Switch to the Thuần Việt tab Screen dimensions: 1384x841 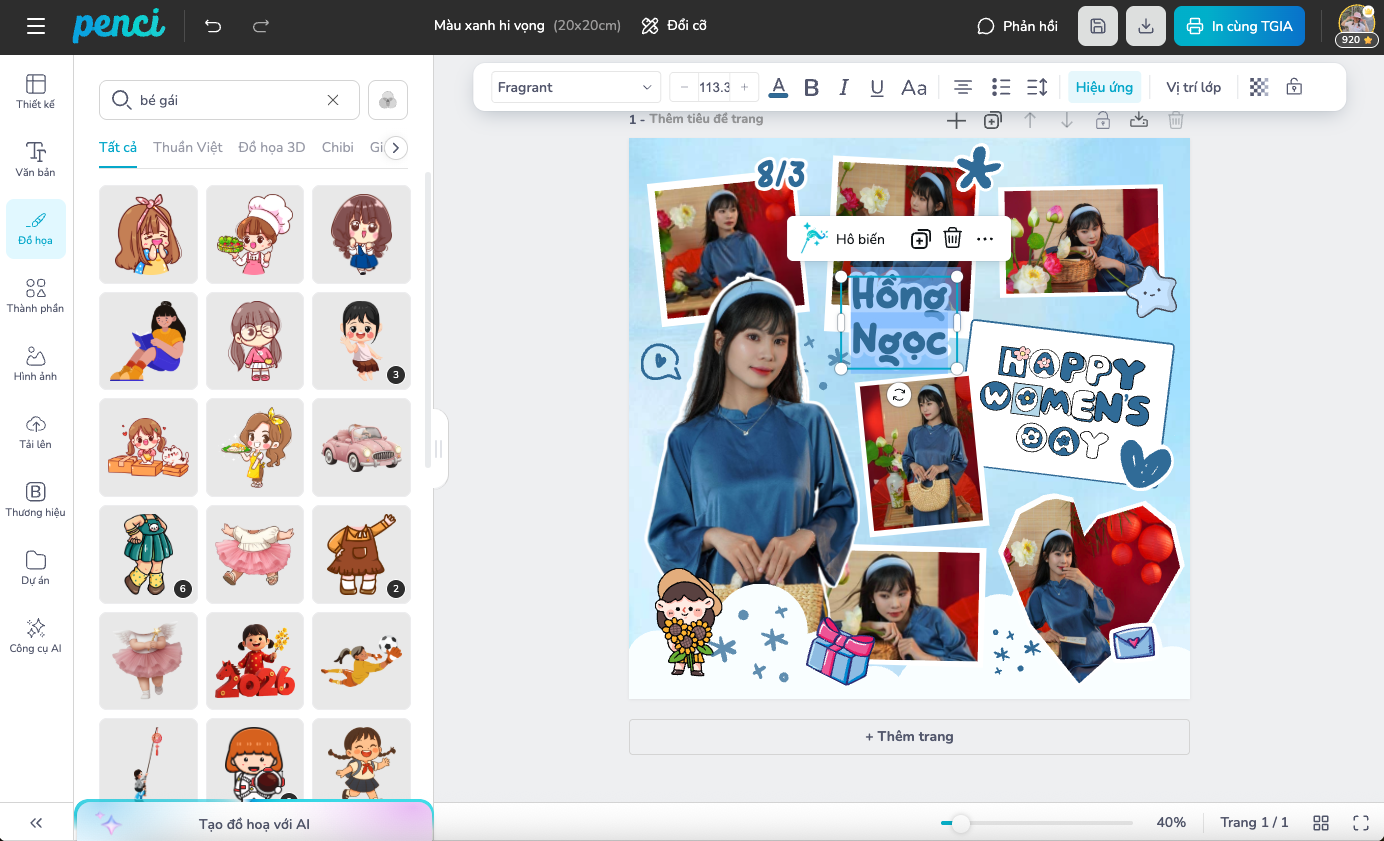point(188,147)
